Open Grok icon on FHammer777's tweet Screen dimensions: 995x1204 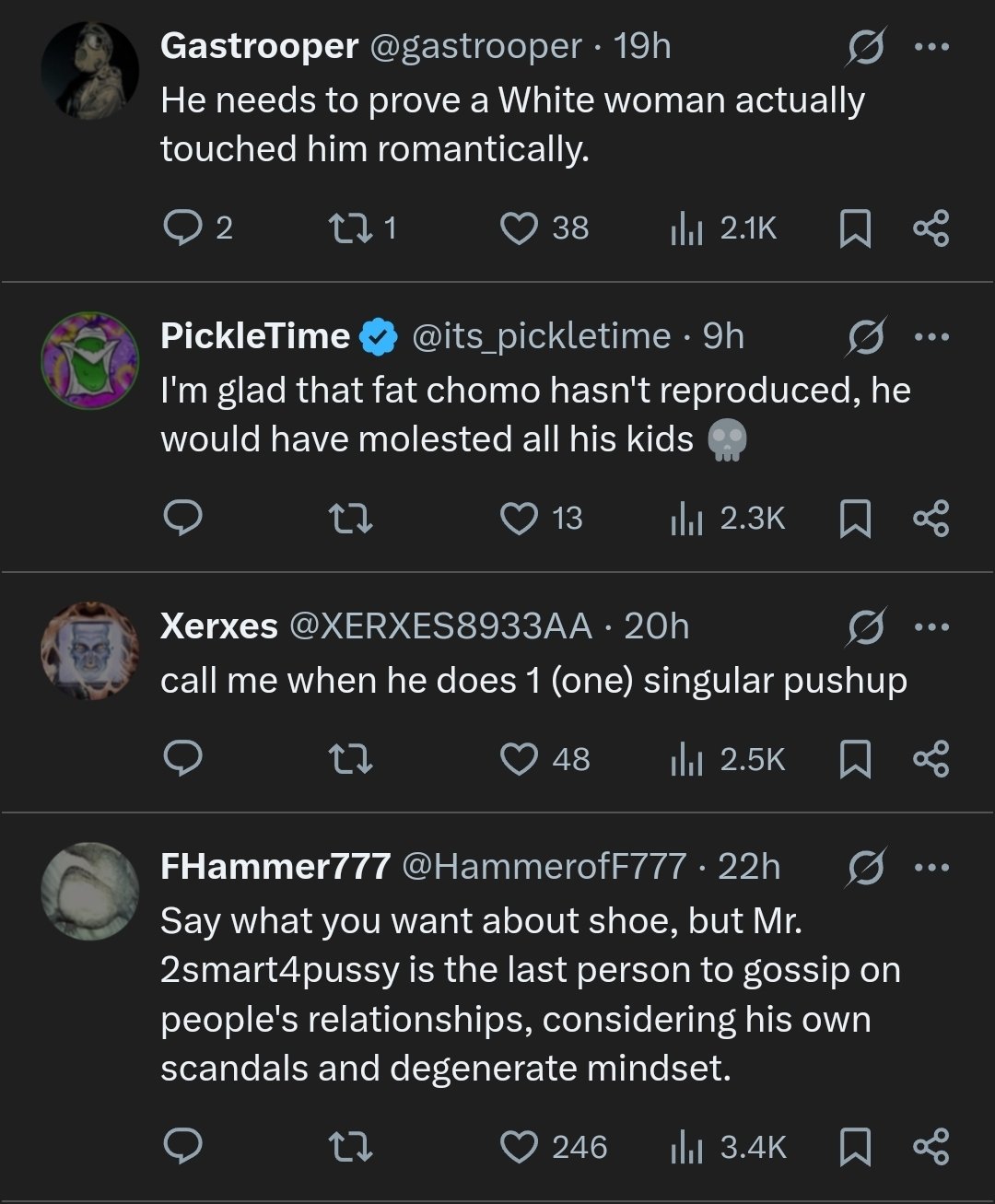tap(867, 867)
